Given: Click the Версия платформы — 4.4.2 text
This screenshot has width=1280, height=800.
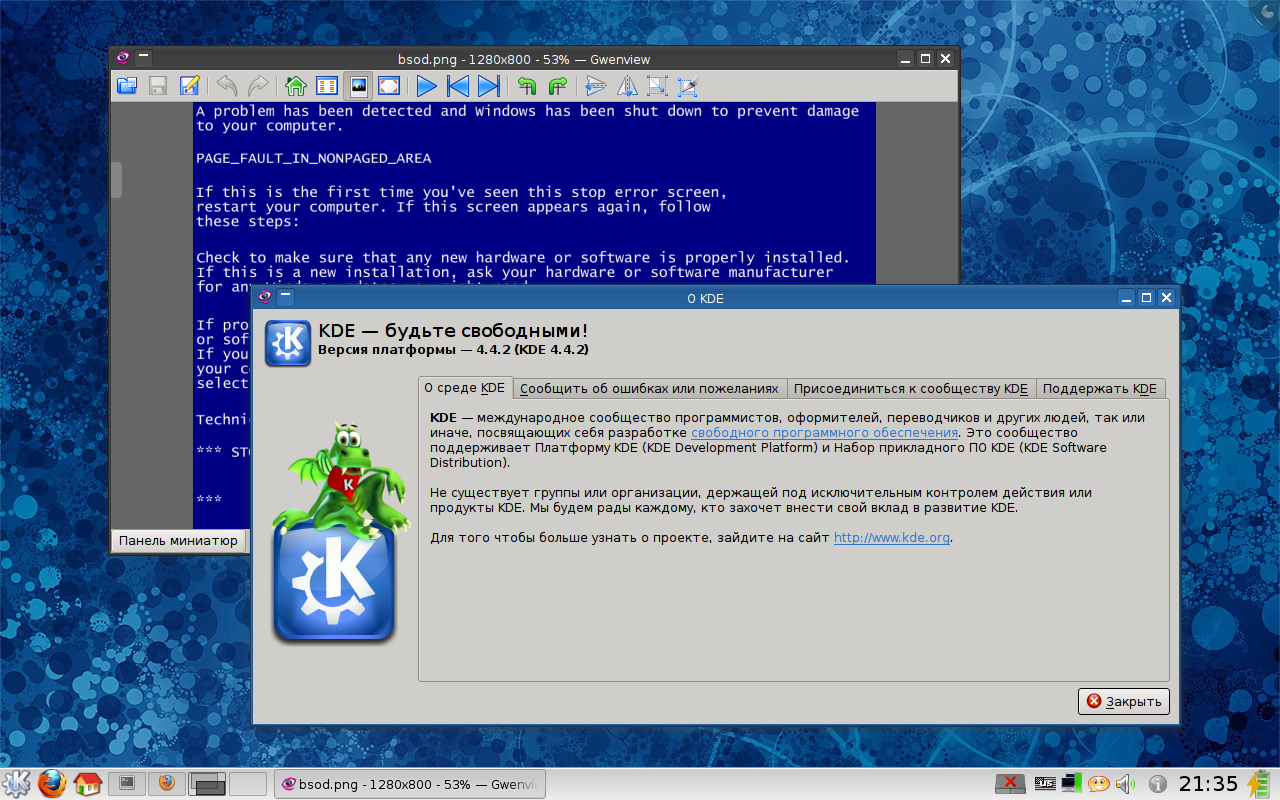Looking at the screenshot, I should click(x=453, y=350).
